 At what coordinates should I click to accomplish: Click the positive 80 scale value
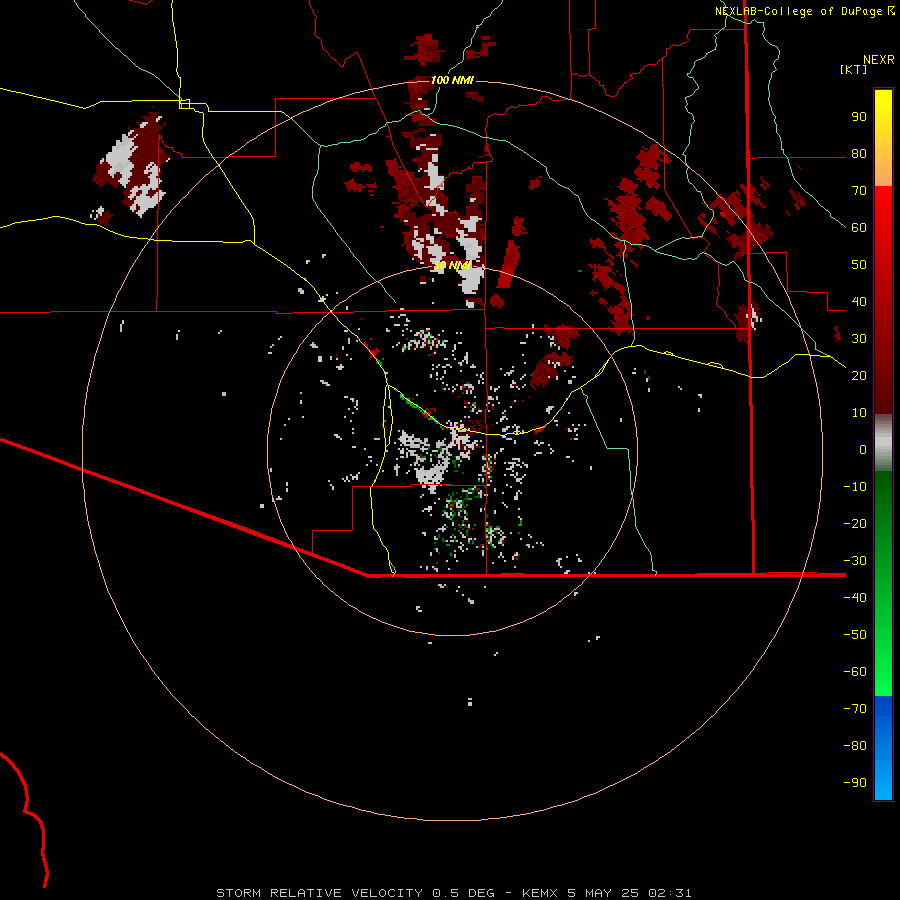(x=859, y=154)
